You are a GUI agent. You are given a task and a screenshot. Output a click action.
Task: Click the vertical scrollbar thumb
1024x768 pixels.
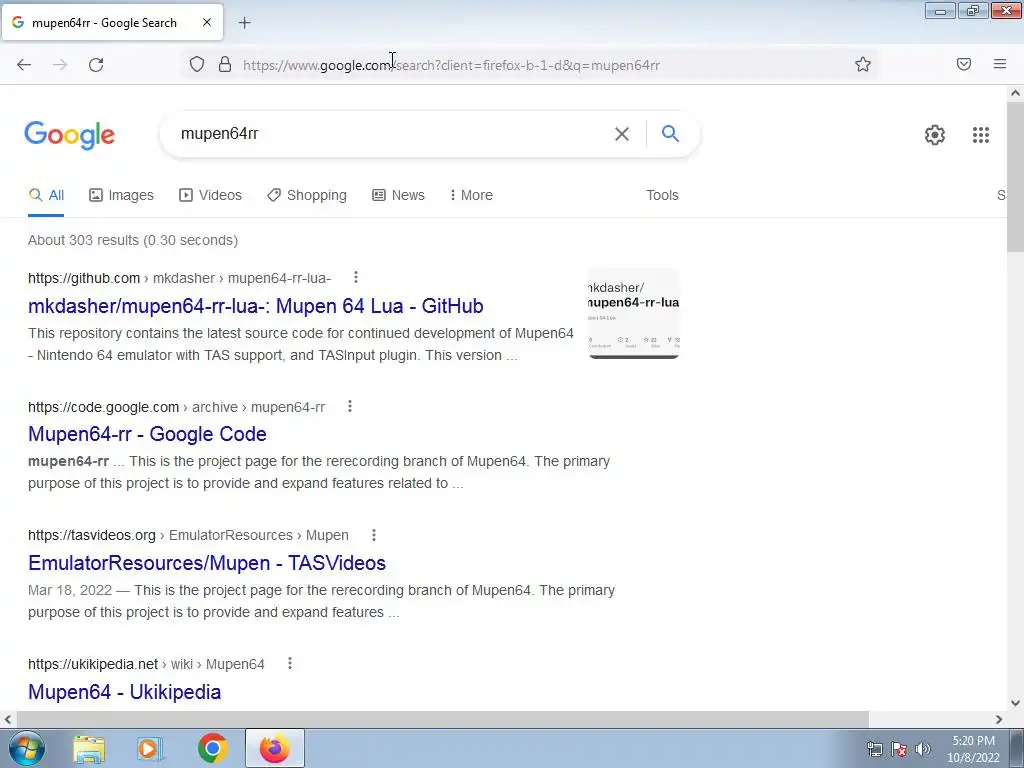coord(1015,176)
